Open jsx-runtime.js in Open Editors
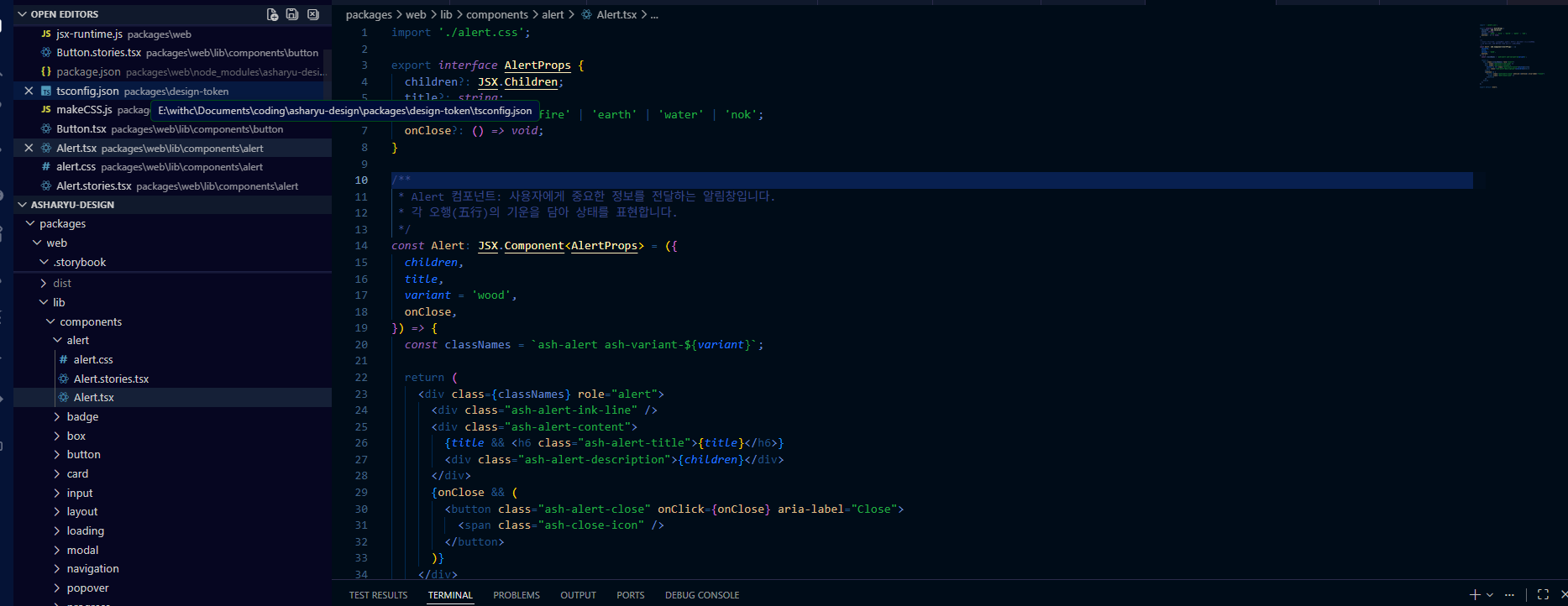This screenshot has width=1568, height=606. coord(89,34)
